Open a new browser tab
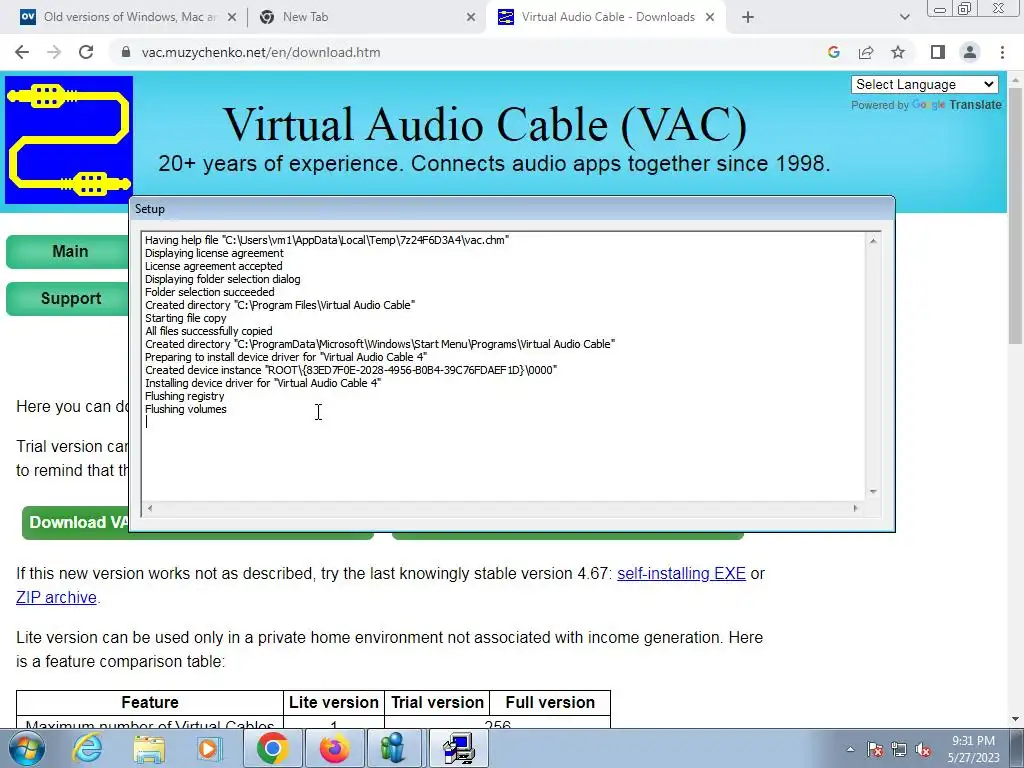This screenshot has width=1024, height=768. 748,18
